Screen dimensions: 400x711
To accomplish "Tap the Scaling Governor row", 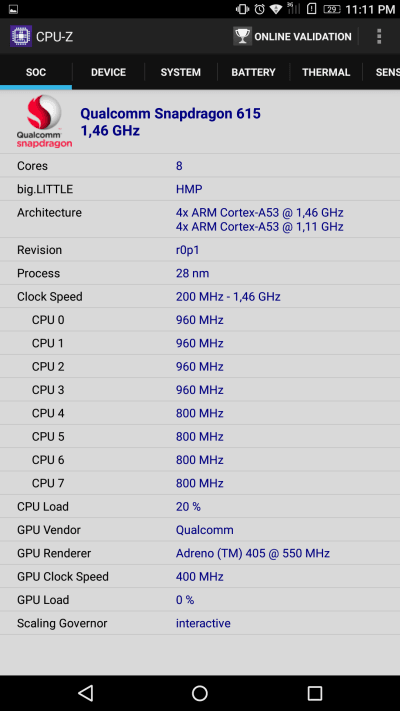I will tap(200, 623).
